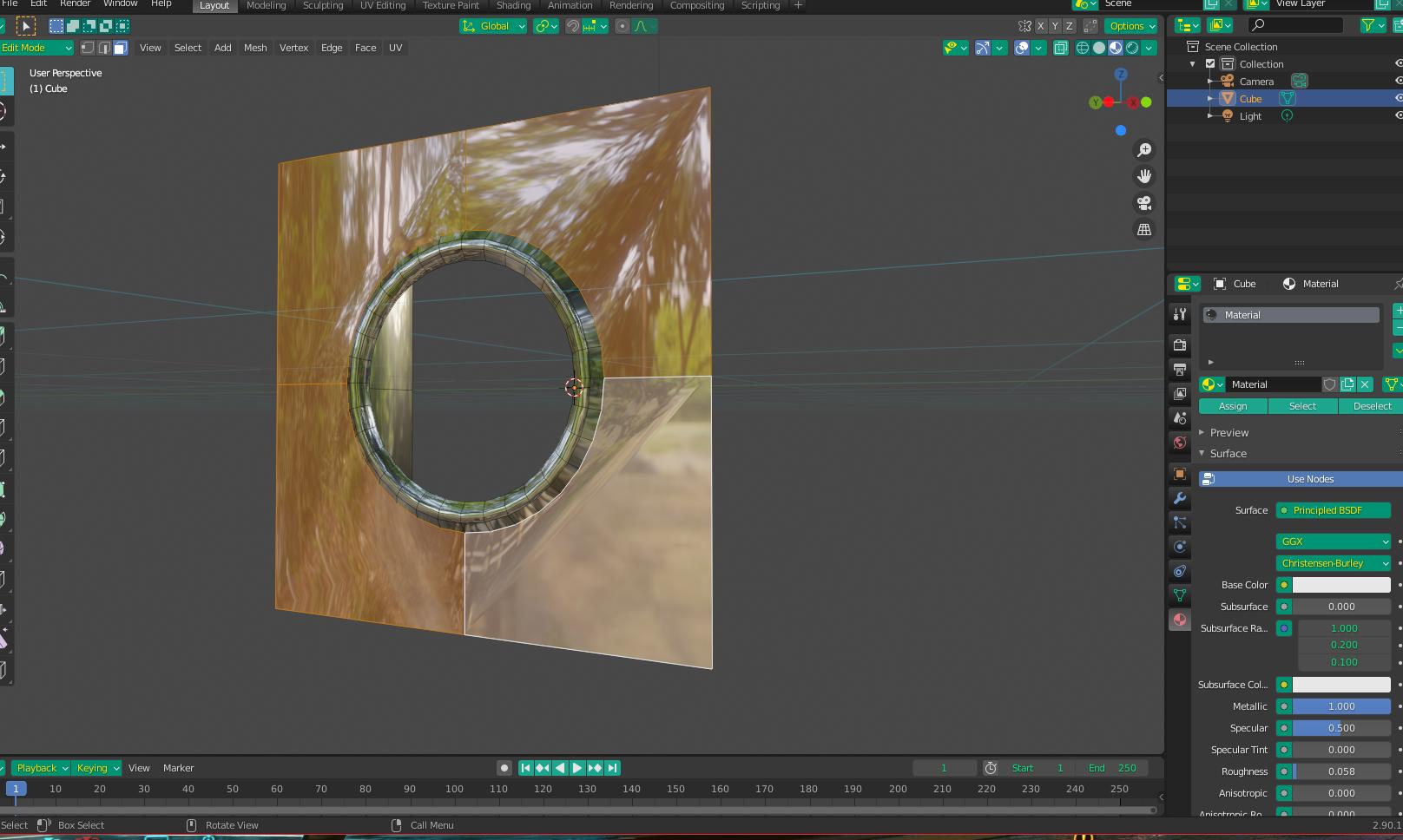Viewport: 1403px width, 840px height.
Task: Open the Christensen-Burley subsurface method dropdown
Action: 1334,563
